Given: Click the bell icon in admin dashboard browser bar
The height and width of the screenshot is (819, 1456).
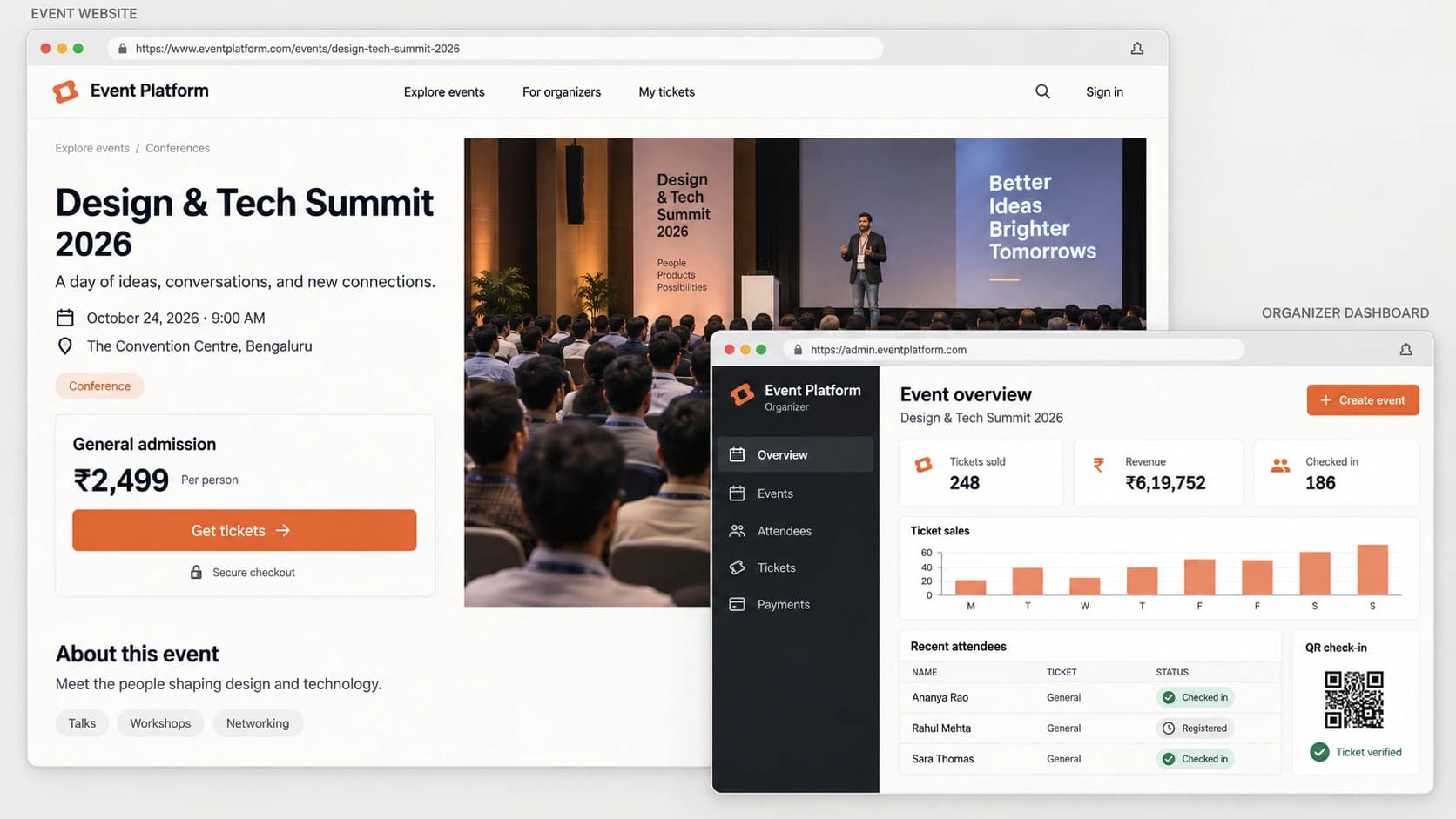Looking at the screenshot, I should [1405, 350].
